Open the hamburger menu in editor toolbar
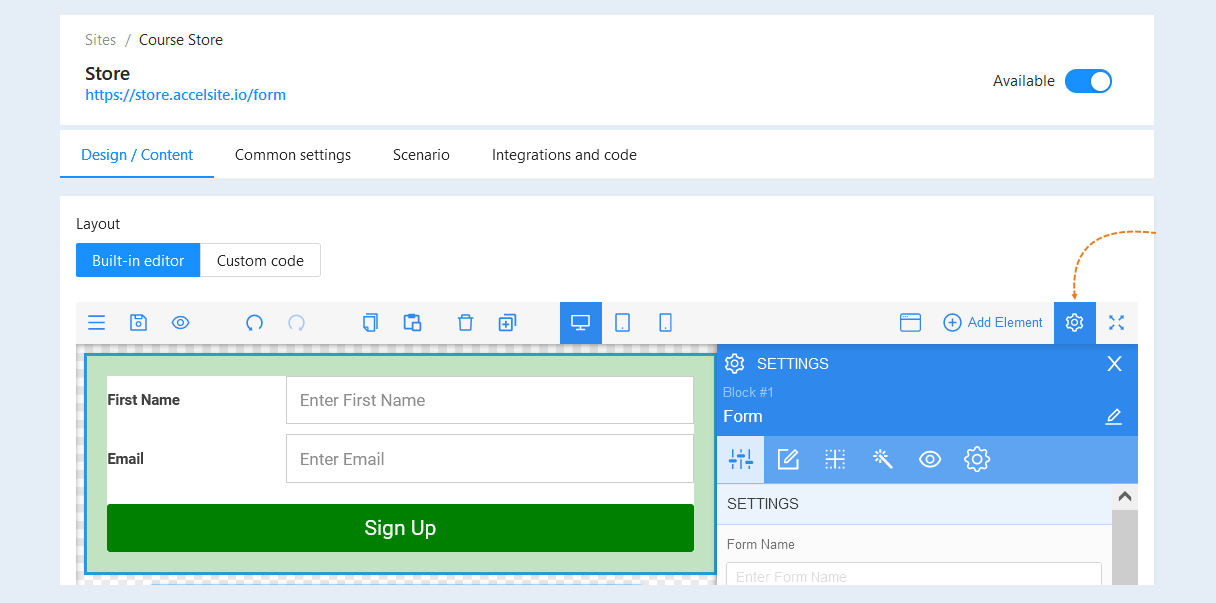Image resolution: width=1216 pixels, height=603 pixels. click(96, 322)
